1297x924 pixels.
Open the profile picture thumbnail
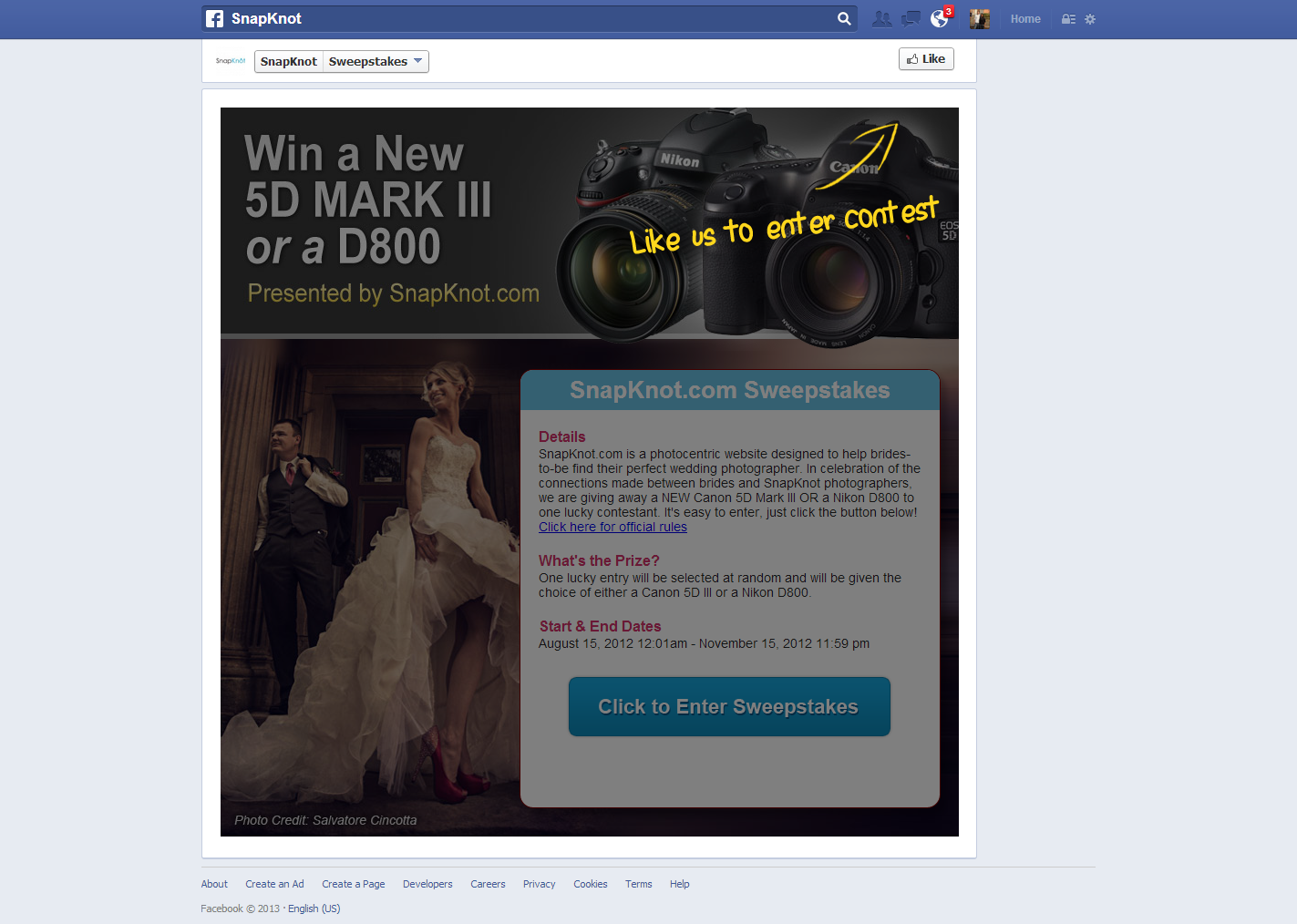click(x=980, y=18)
